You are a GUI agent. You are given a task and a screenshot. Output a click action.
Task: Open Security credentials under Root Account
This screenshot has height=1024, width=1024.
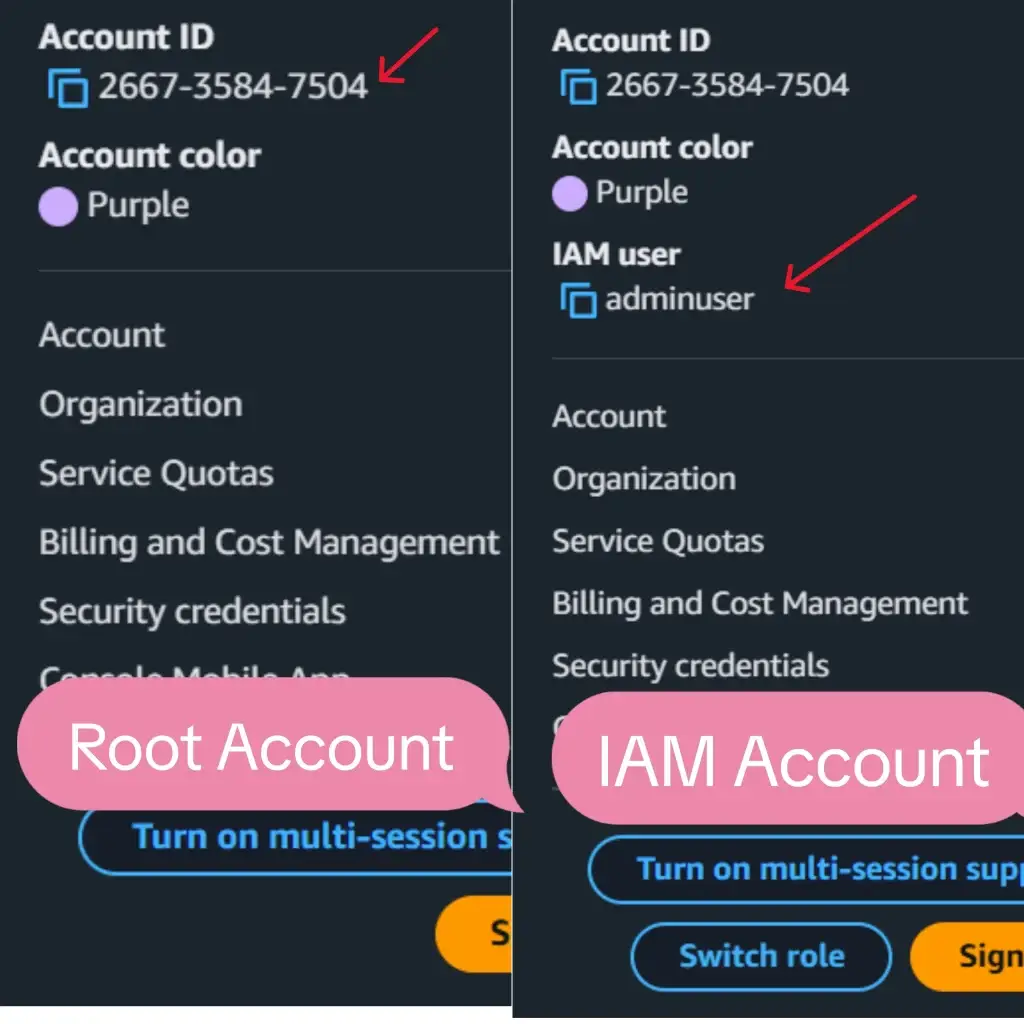(x=192, y=610)
